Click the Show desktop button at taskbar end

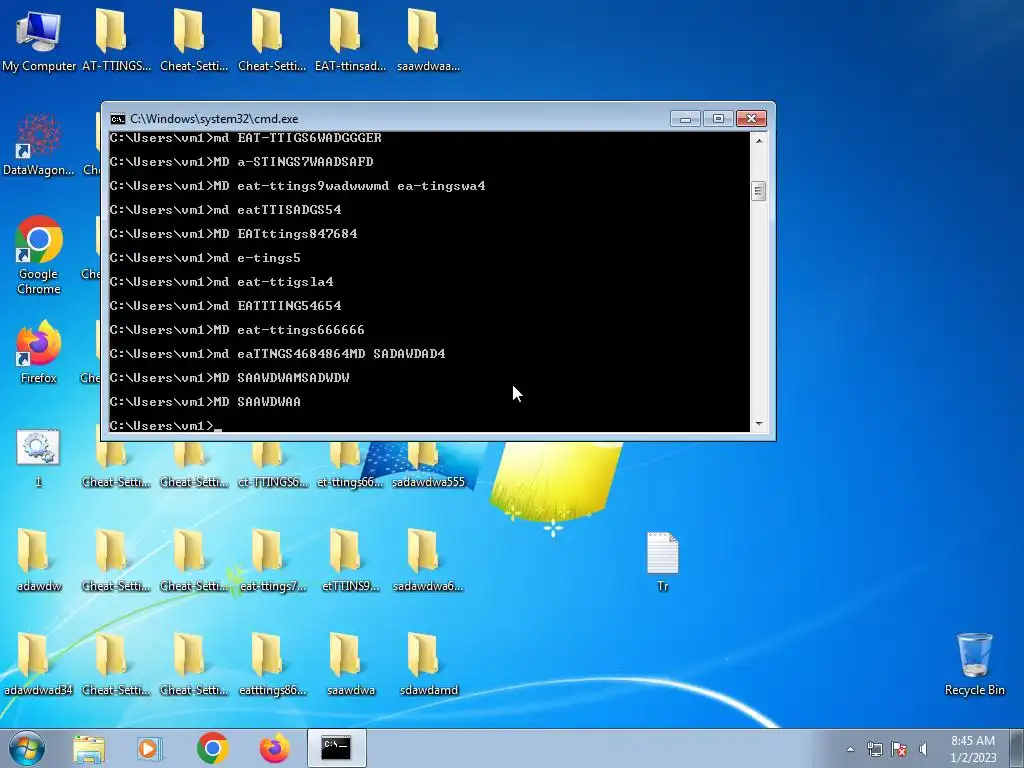click(1017, 749)
